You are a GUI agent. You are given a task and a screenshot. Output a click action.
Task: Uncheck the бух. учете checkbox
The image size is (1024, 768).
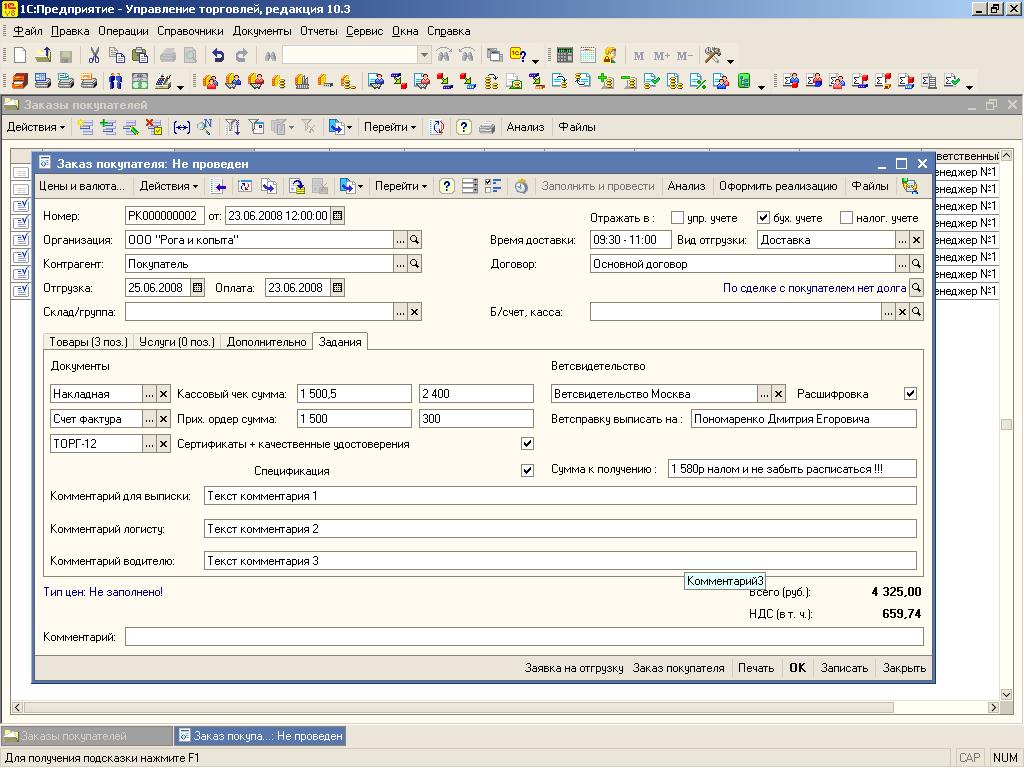click(764, 217)
